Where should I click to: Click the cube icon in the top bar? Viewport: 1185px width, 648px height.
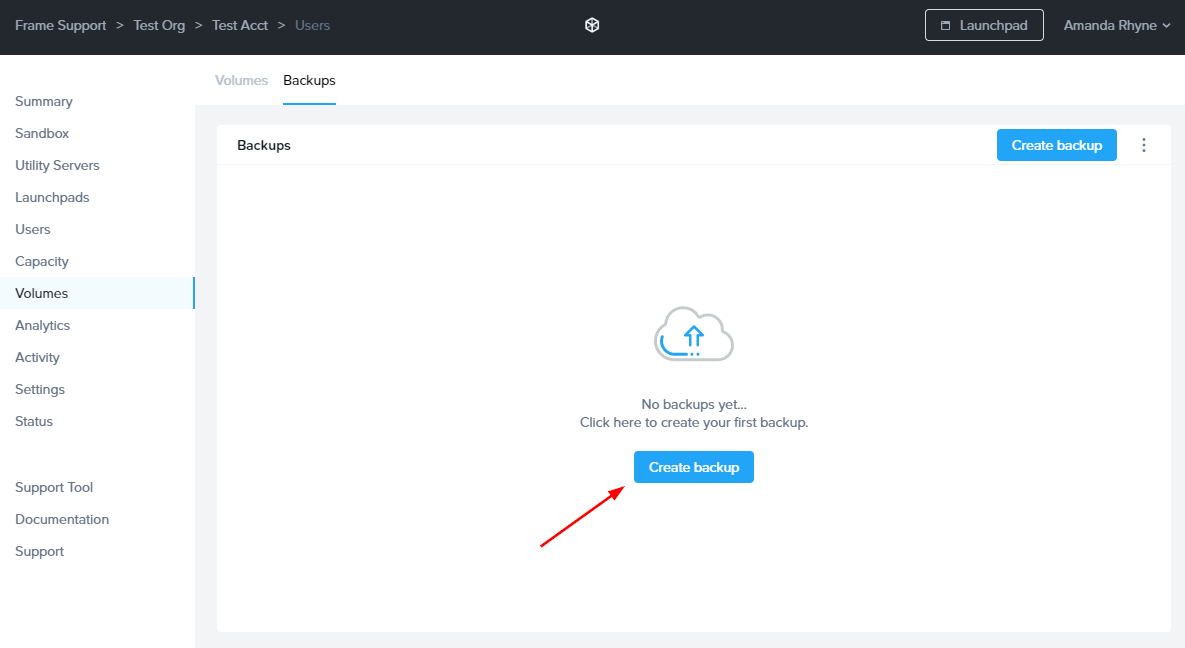(592, 24)
